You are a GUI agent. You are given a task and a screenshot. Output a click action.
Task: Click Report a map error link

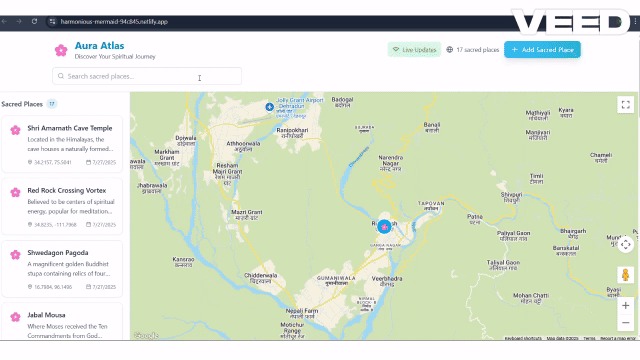[x=618, y=338]
